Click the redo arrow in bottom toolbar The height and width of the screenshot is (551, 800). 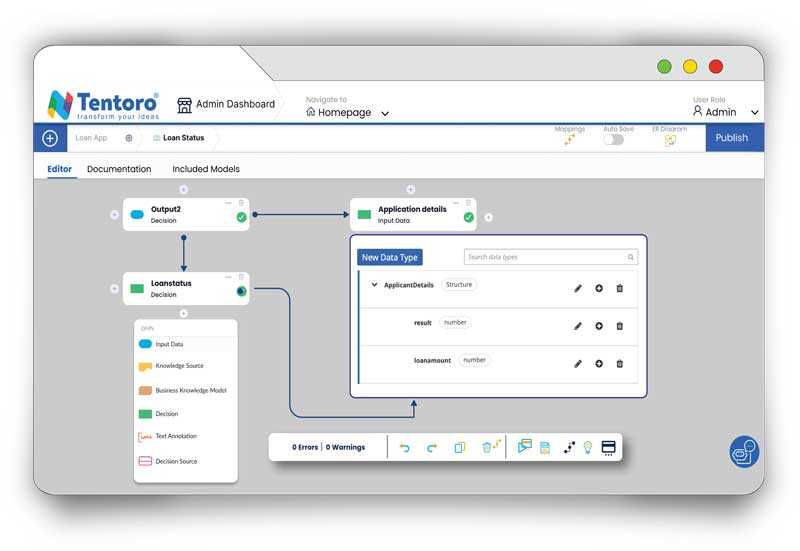pos(432,448)
